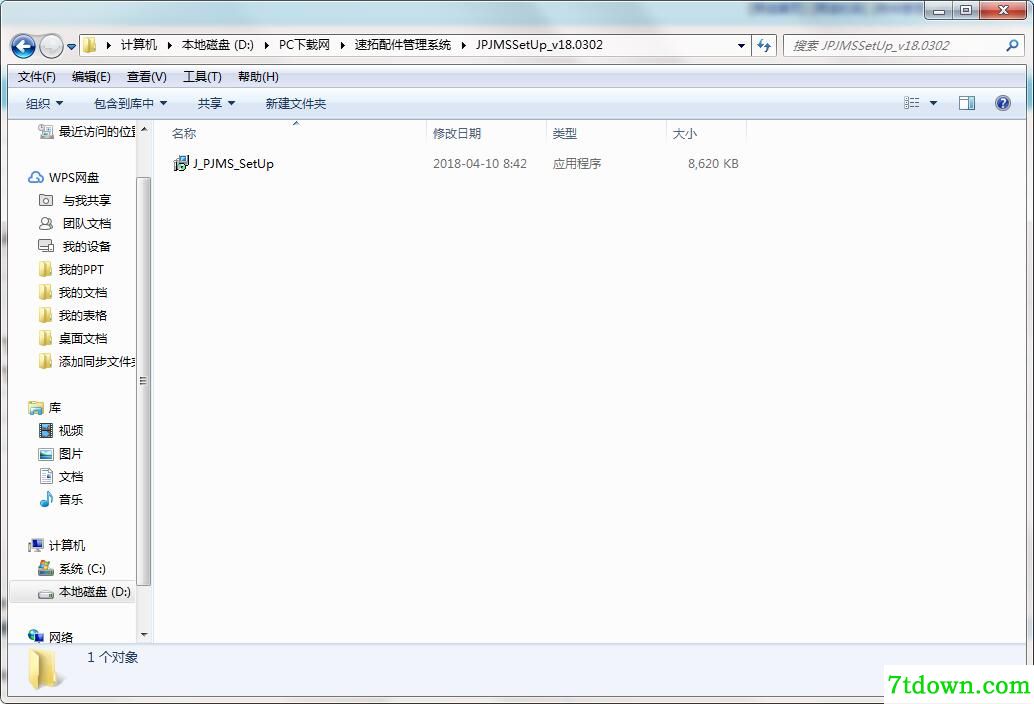This screenshot has height=704, width=1034.
Task: Click the navigation pane scrollbar down arrow
Action: click(144, 635)
